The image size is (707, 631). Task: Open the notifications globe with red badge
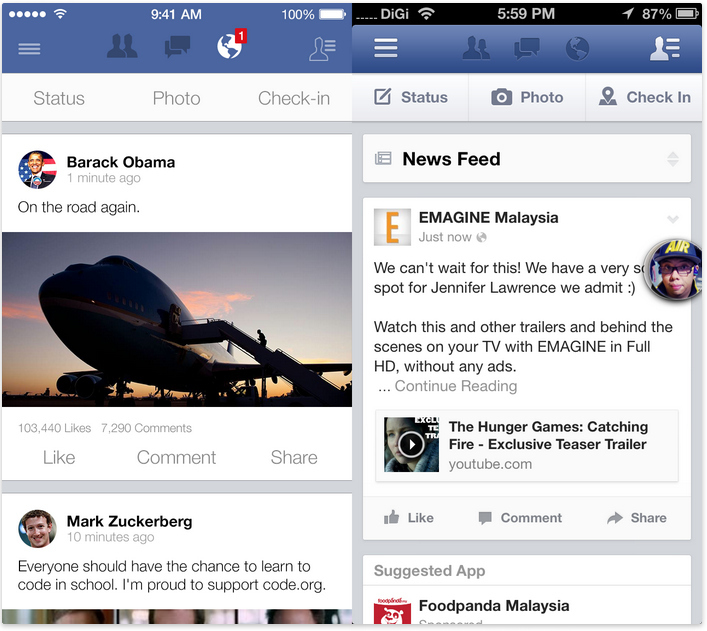point(231,46)
